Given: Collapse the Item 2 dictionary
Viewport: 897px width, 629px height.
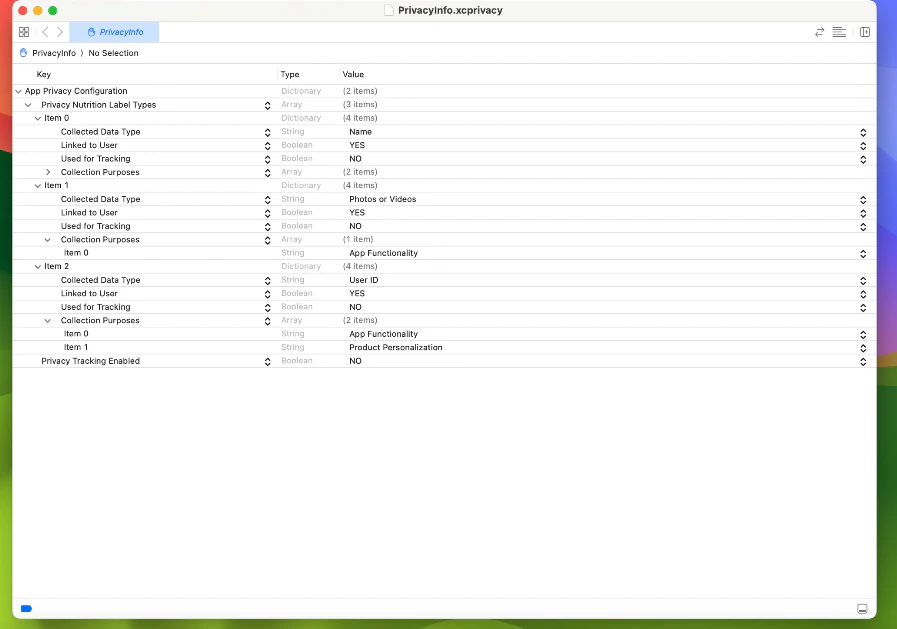Looking at the screenshot, I should [x=38, y=266].
